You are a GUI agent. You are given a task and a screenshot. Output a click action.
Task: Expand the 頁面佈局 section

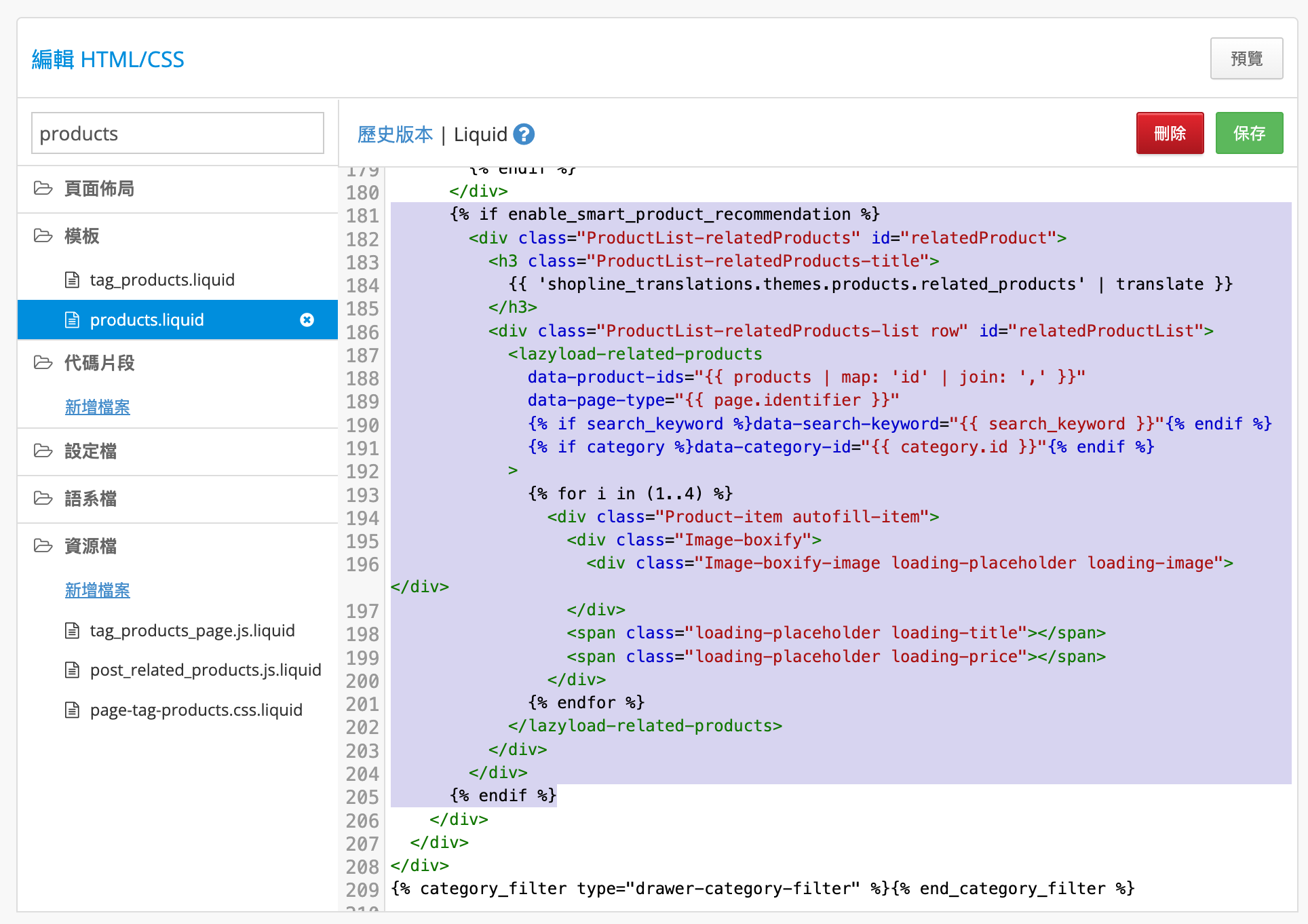99,189
